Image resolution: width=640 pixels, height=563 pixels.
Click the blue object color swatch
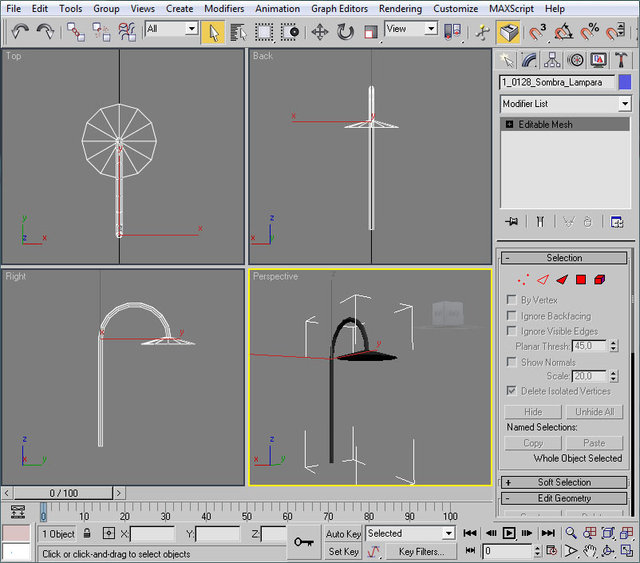(x=625, y=82)
